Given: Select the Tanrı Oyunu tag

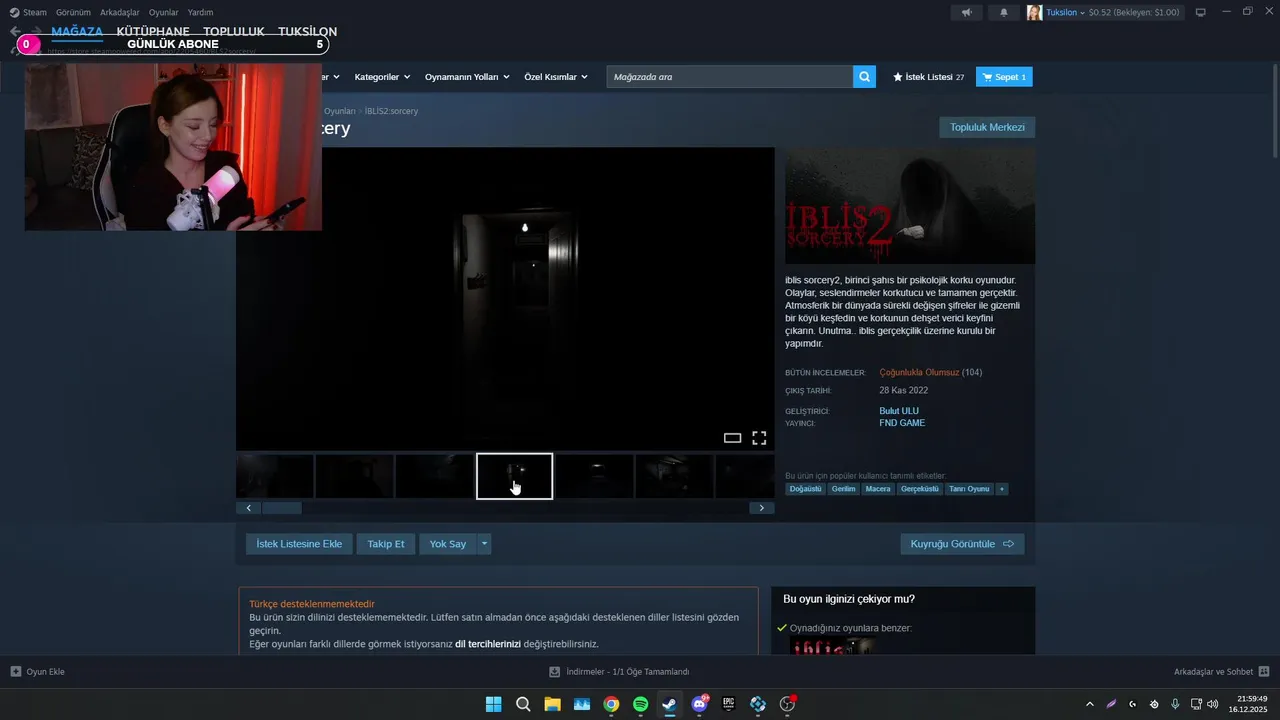Looking at the screenshot, I should click(969, 489).
